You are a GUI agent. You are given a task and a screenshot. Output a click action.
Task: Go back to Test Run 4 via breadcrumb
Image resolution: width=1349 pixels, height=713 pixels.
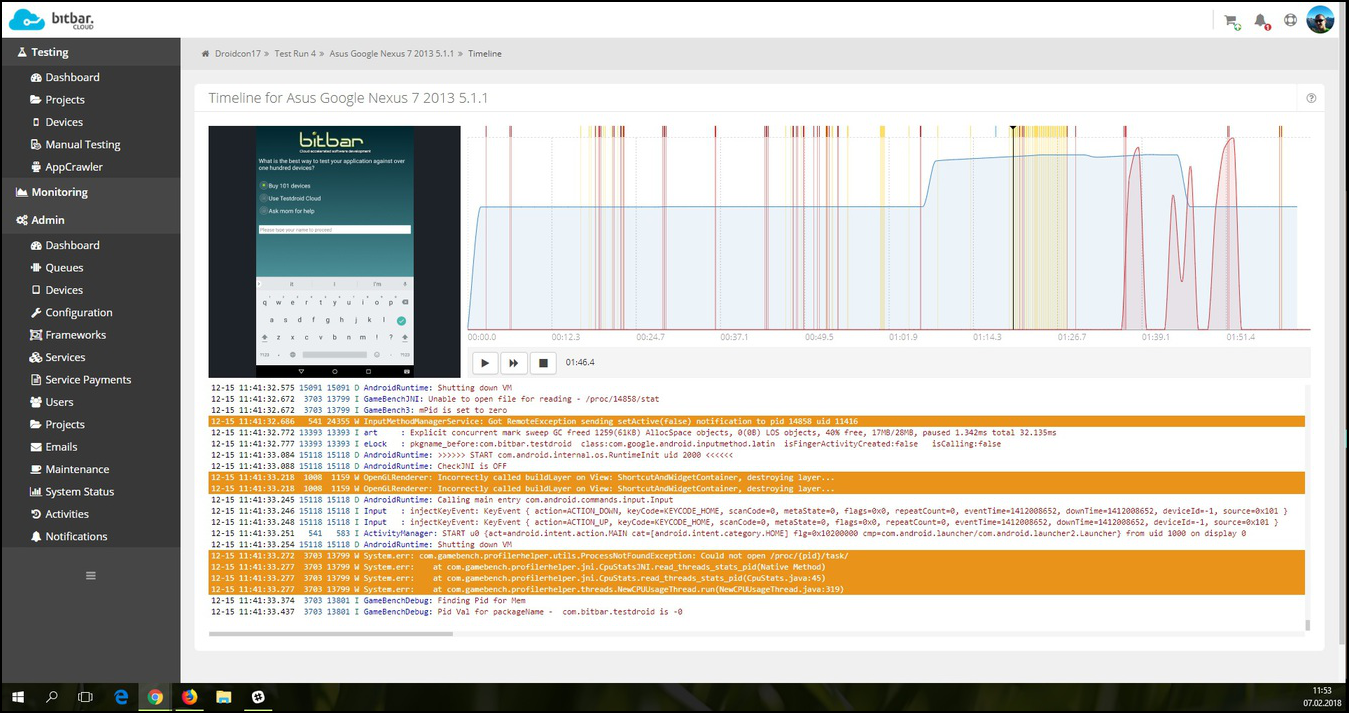tap(295, 53)
